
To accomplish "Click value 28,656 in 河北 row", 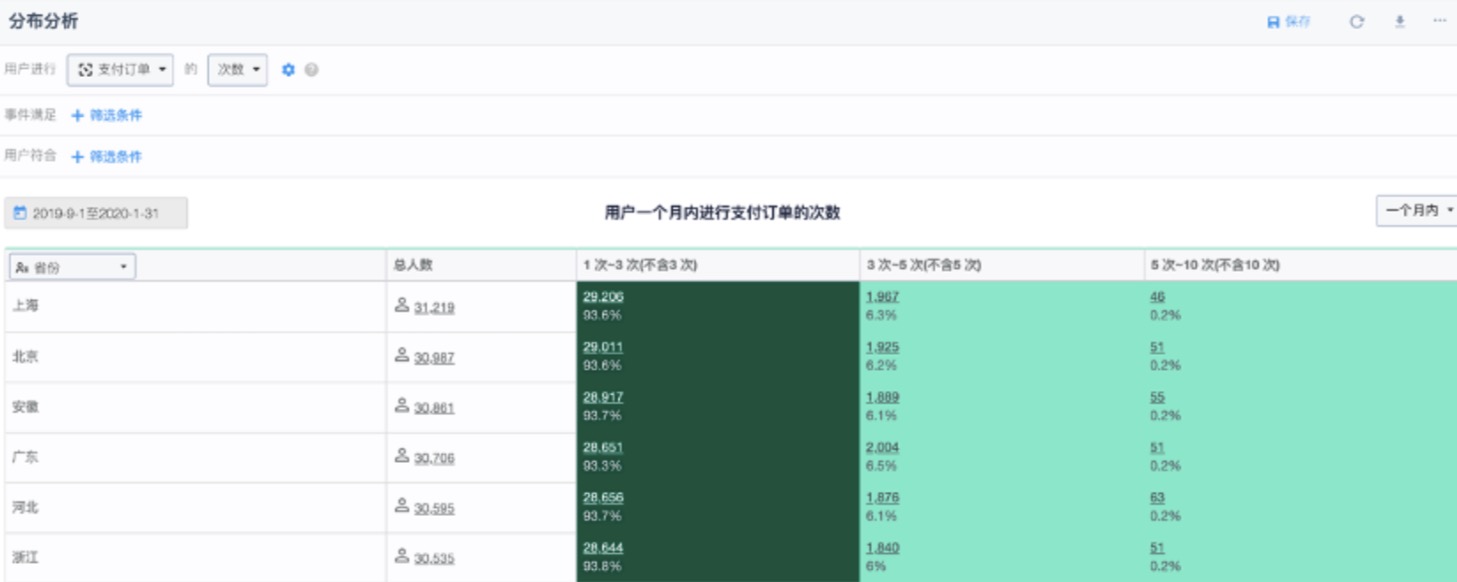I will (603, 497).
